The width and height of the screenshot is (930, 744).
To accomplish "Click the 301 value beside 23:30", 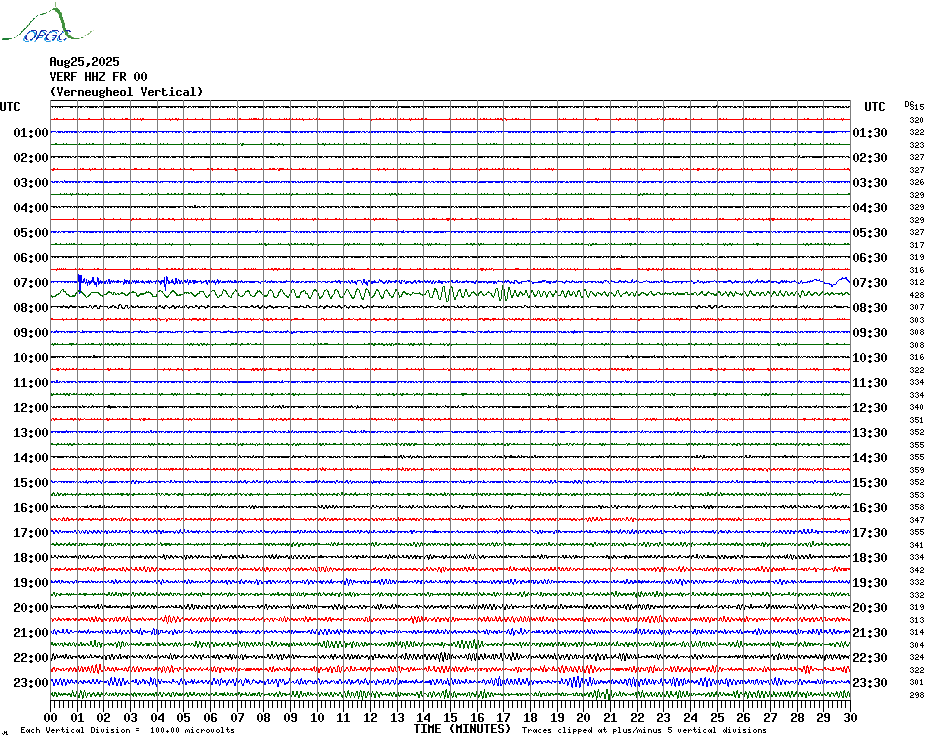I will pos(917,682).
